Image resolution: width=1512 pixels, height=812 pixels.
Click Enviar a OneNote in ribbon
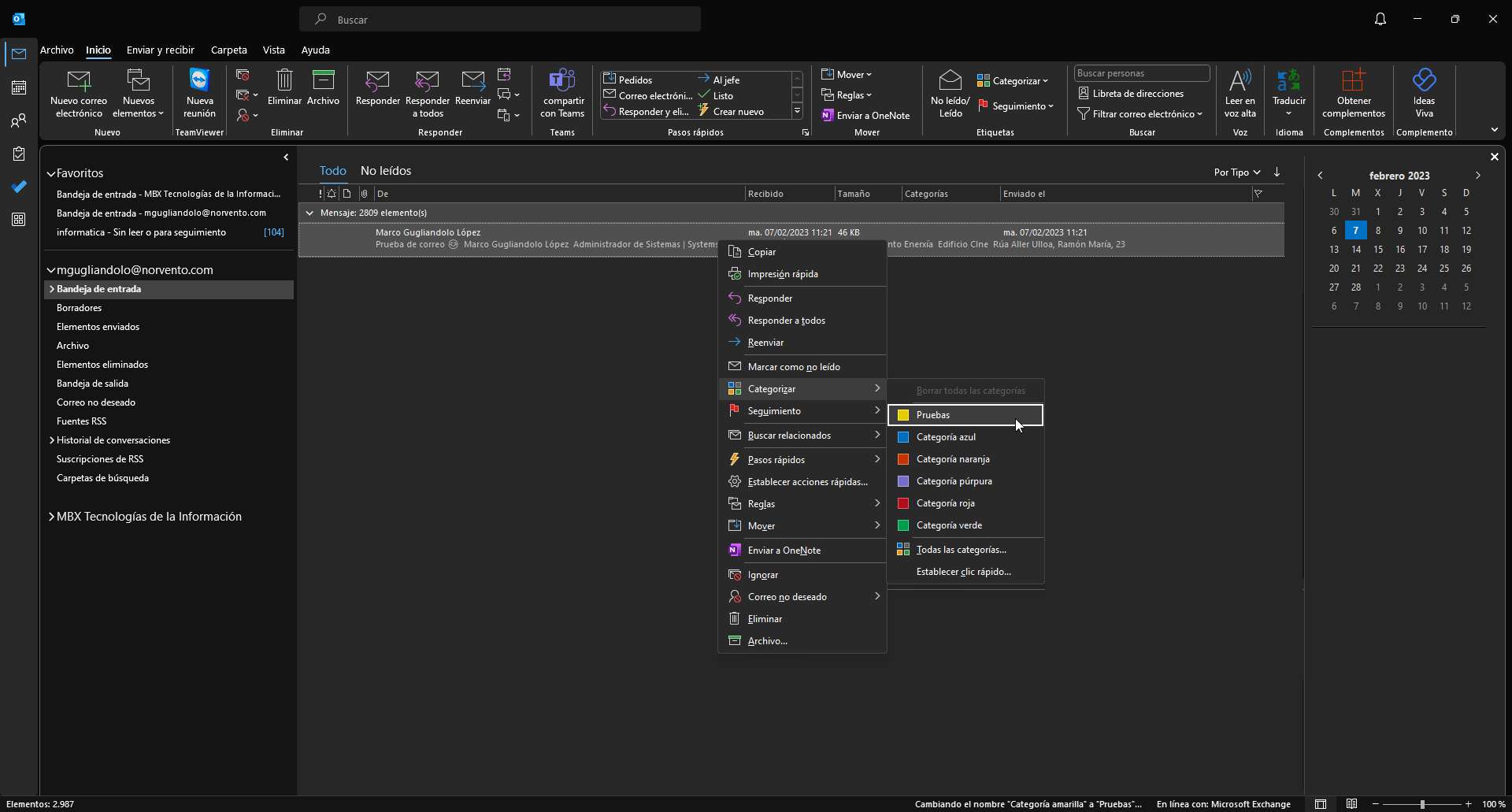[865, 115]
